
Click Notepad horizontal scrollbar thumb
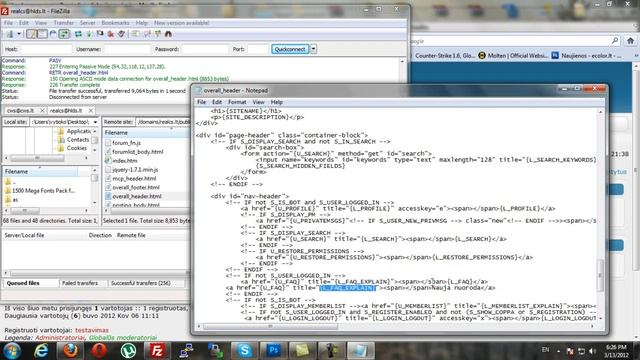point(271,326)
